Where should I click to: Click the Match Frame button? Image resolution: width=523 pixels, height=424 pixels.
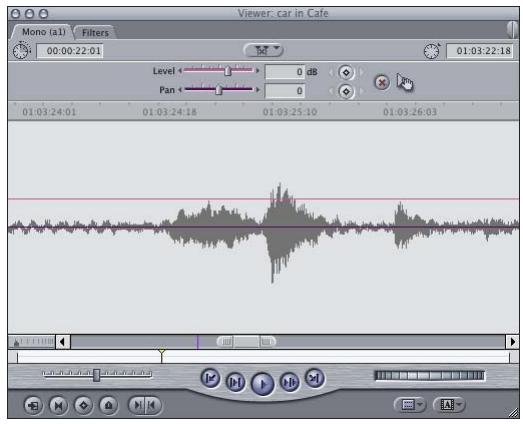point(33,405)
